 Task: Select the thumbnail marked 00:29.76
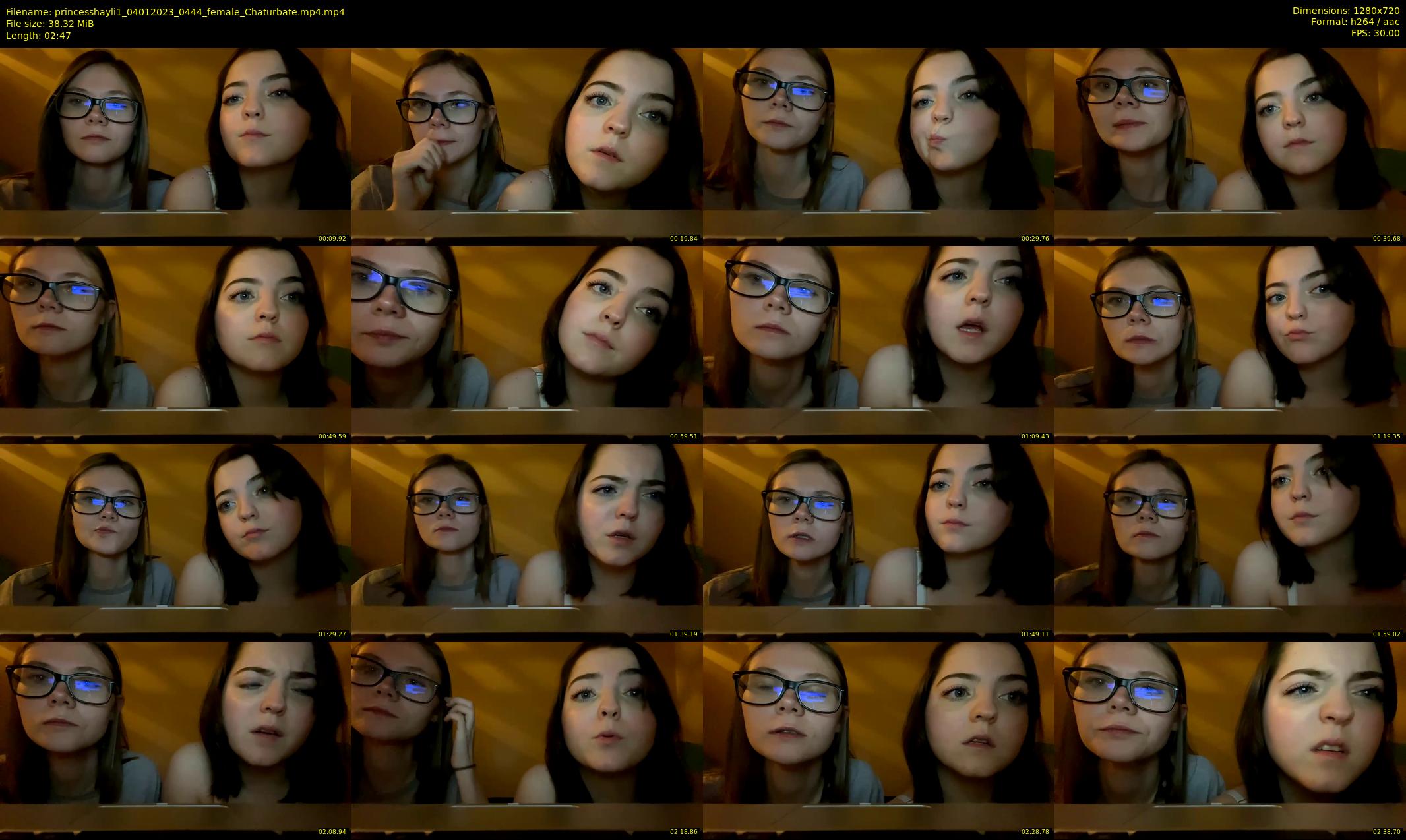pos(878,146)
